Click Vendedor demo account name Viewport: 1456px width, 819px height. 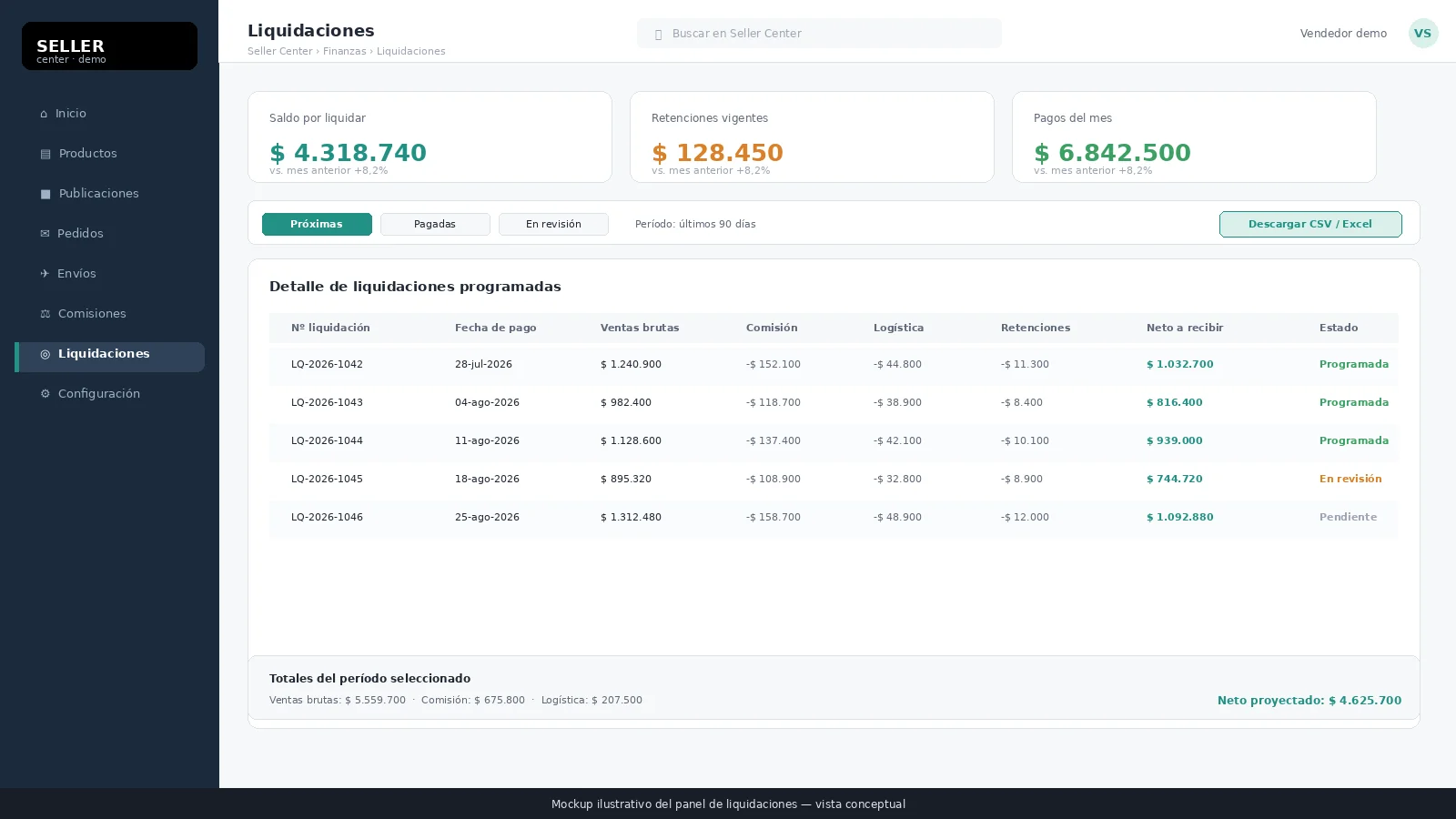click(1343, 34)
